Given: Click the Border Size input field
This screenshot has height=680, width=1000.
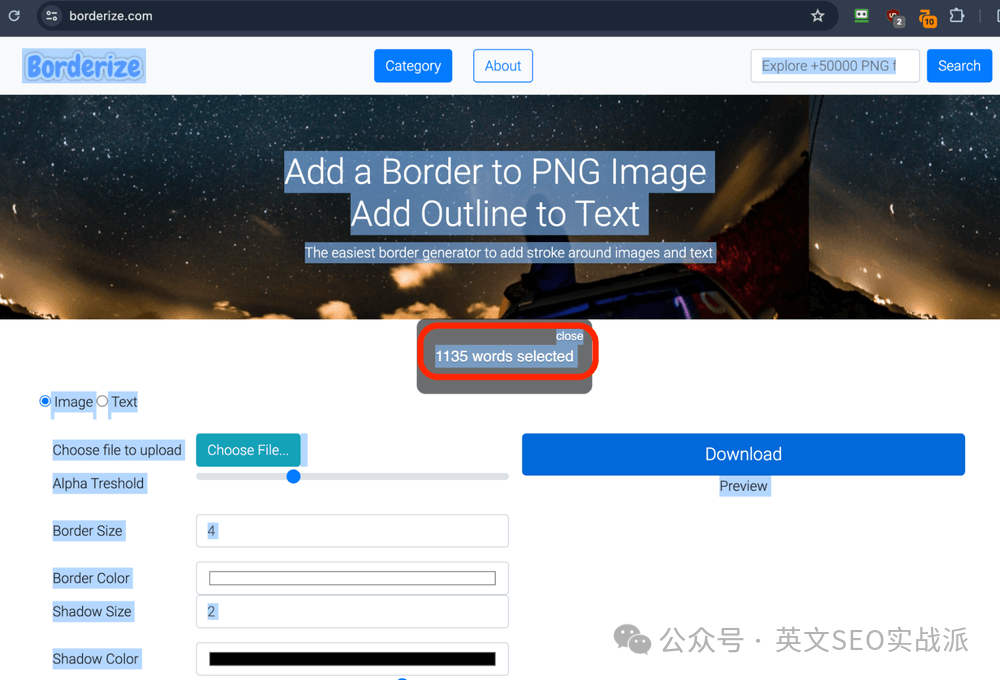Looking at the screenshot, I should (352, 531).
